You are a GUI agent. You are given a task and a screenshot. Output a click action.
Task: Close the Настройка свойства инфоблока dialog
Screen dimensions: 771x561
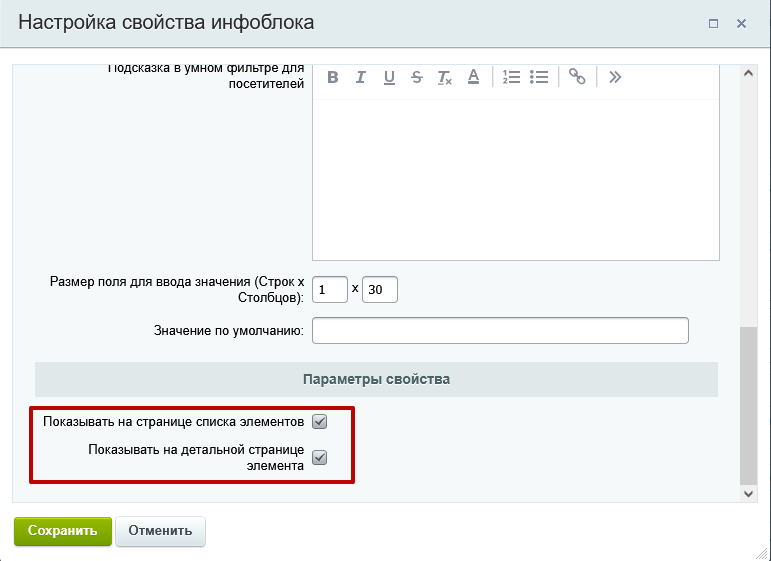click(741, 24)
